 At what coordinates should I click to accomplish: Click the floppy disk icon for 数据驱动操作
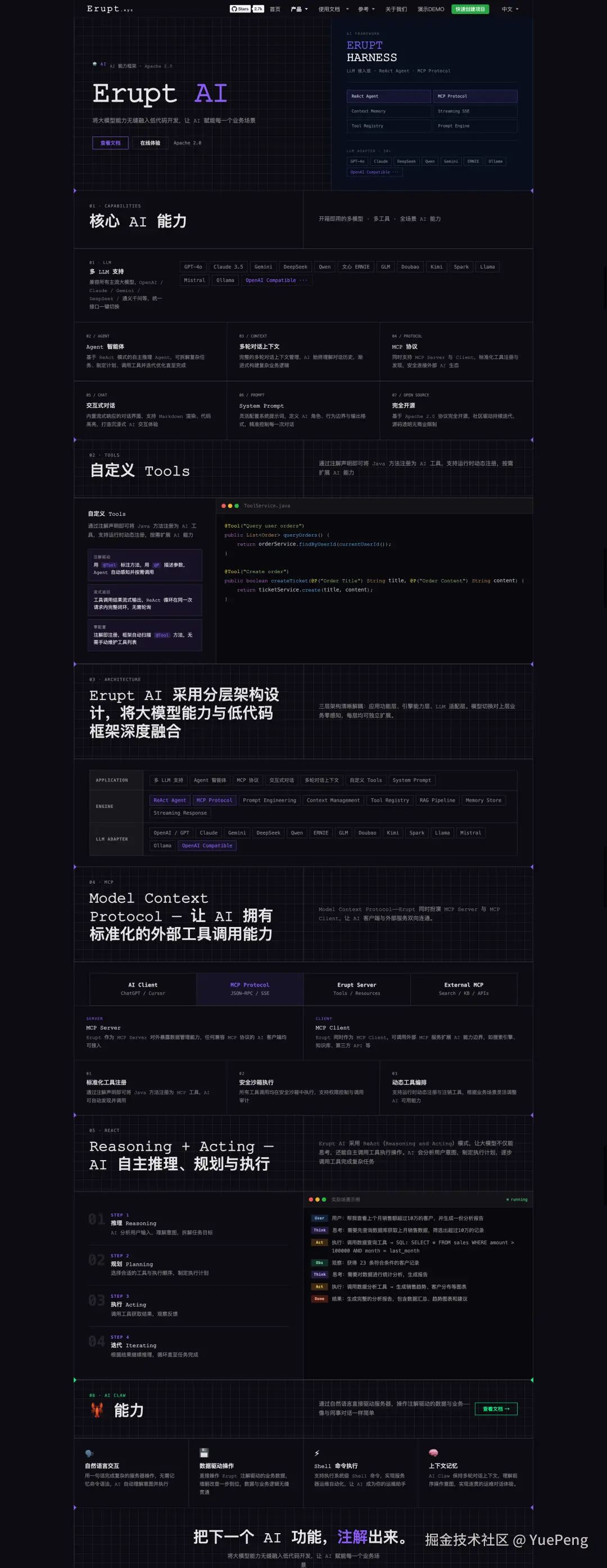pyautogui.click(x=204, y=1453)
